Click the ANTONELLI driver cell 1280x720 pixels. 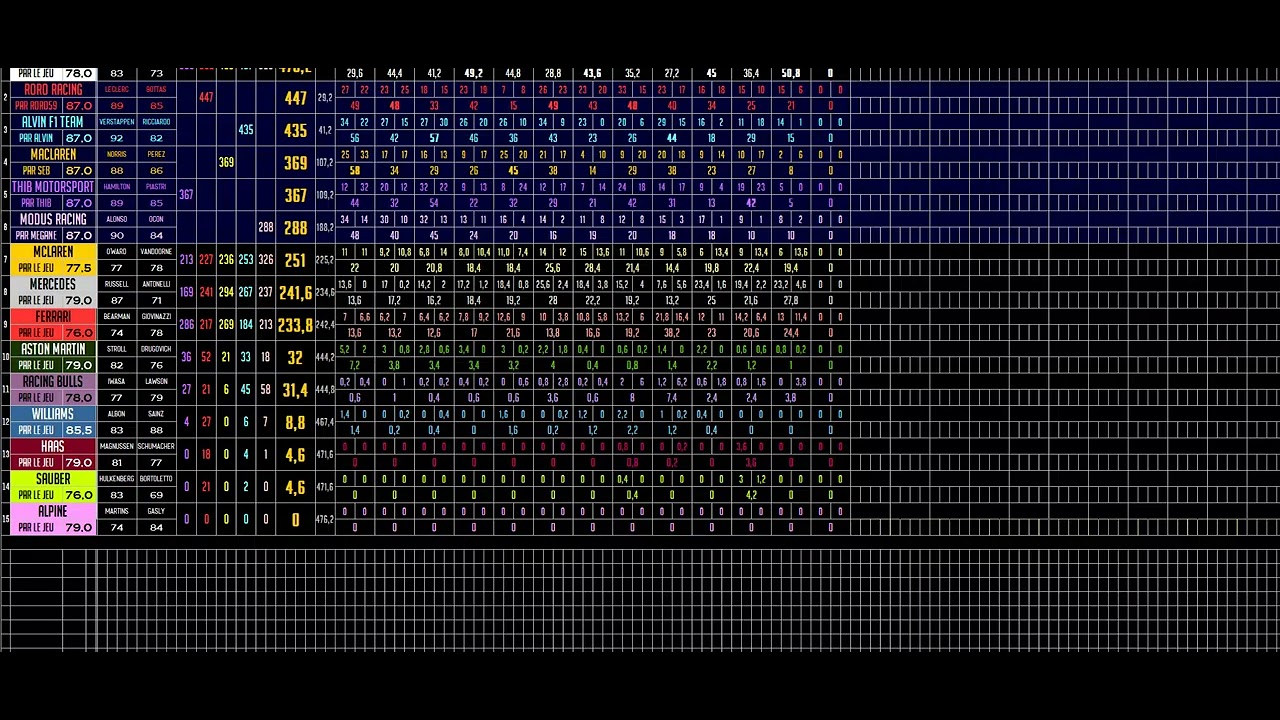point(156,284)
